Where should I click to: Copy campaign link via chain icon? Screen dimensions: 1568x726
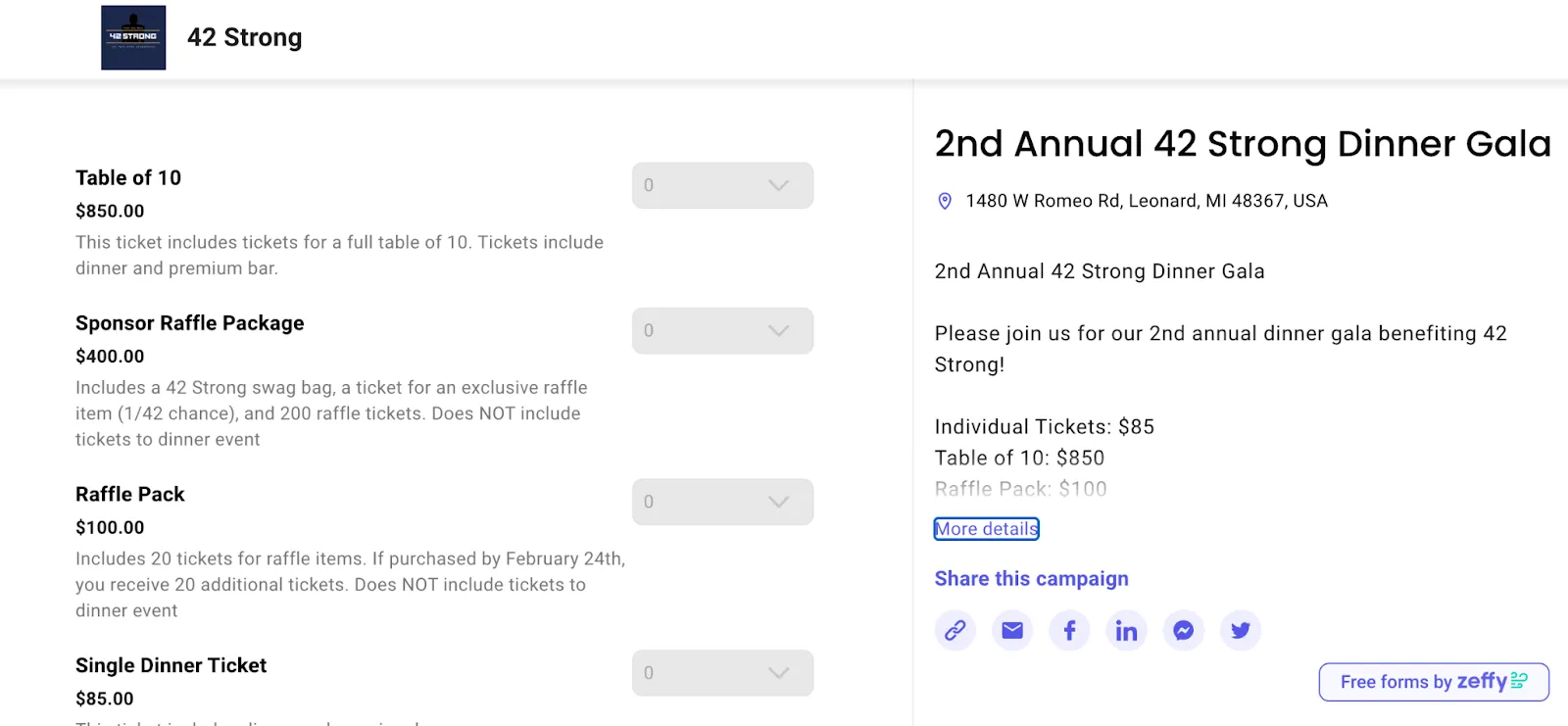tap(955, 630)
